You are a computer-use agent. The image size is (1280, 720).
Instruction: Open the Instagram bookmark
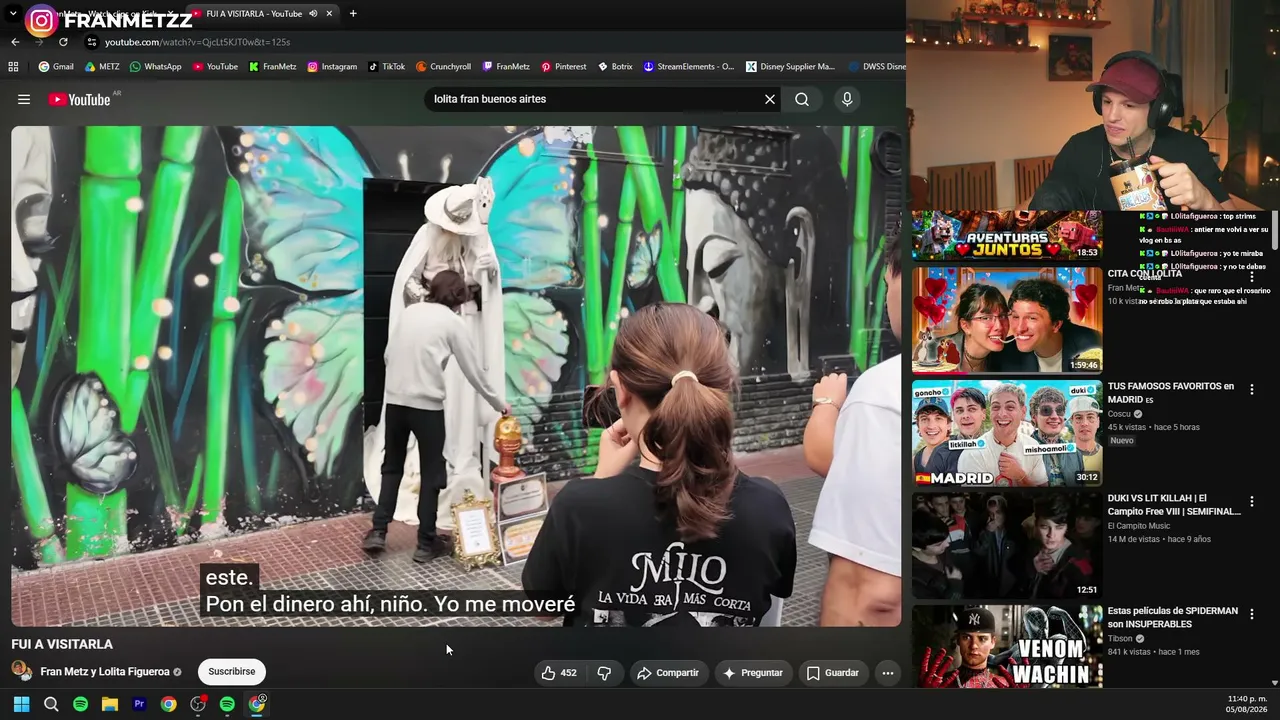tap(332, 67)
